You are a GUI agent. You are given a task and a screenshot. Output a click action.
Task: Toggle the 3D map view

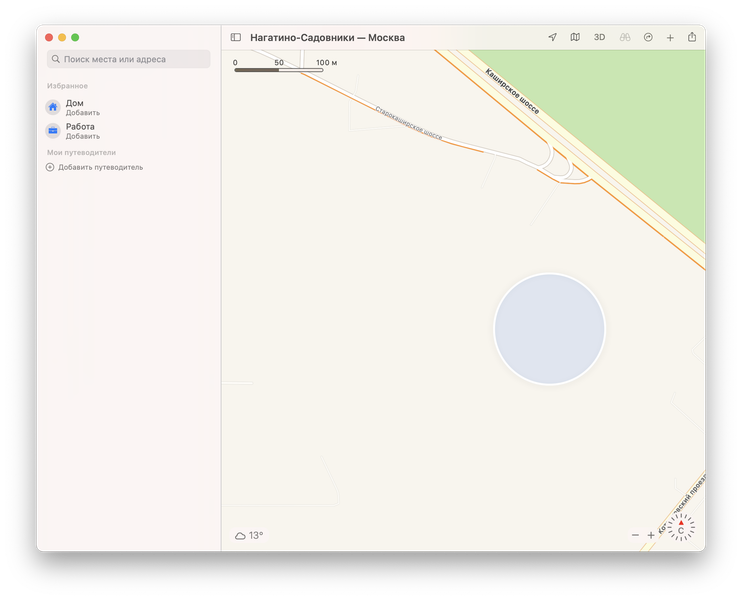coord(599,37)
